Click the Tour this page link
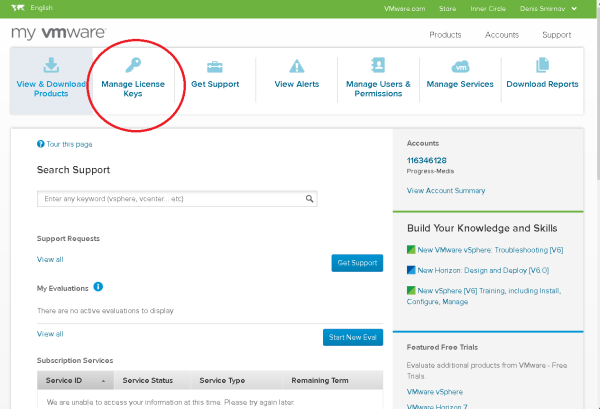 (x=69, y=144)
